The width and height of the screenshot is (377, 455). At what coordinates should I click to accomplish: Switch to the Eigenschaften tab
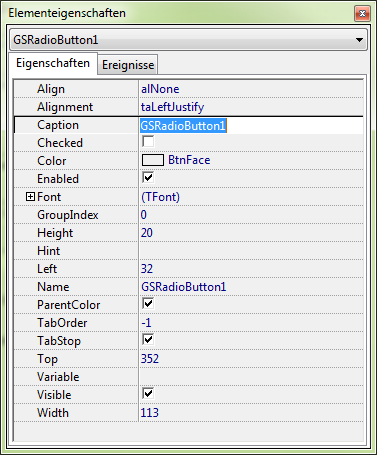(x=53, y=63)
